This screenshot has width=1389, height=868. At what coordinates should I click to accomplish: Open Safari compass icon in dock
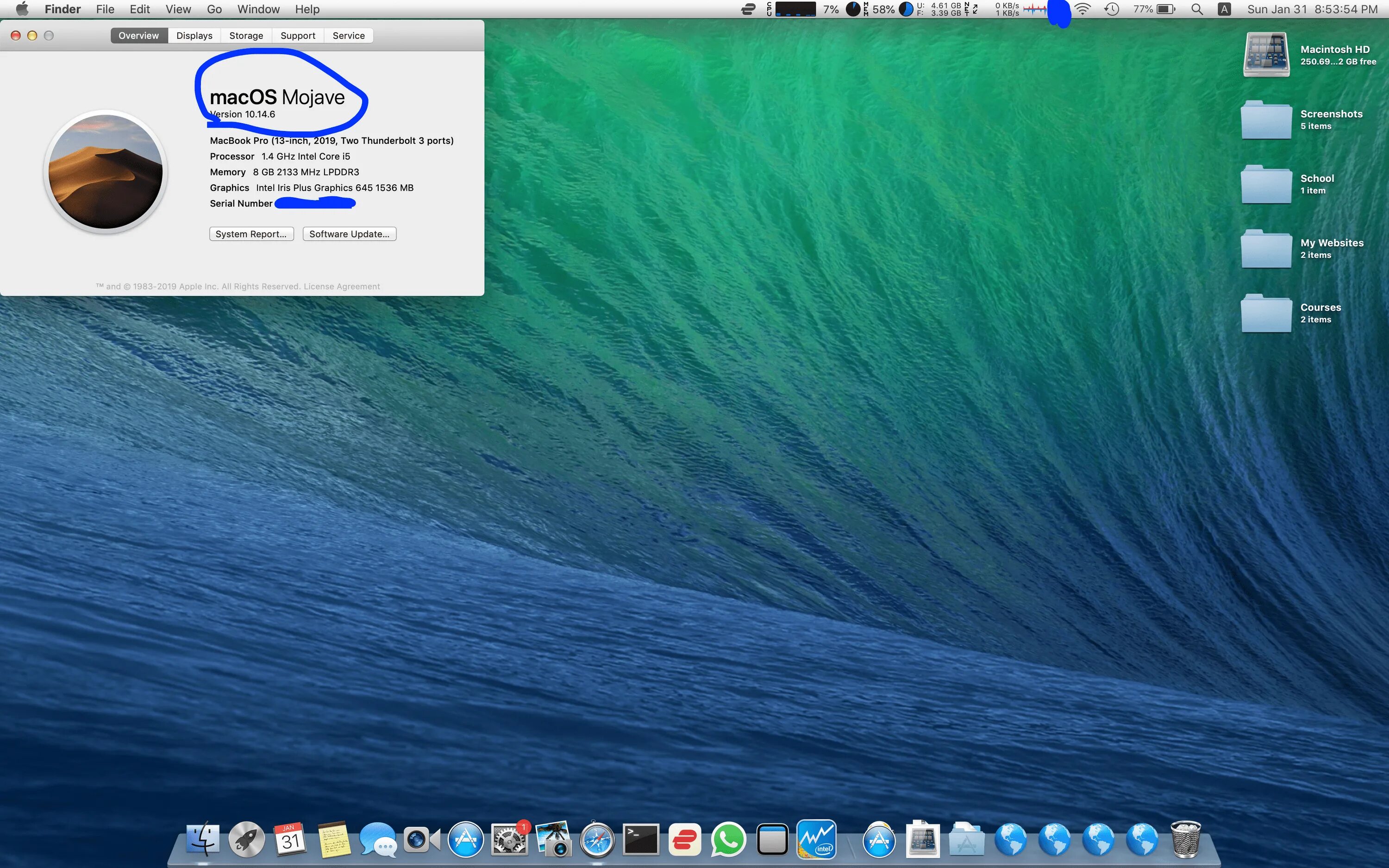(597, 840)
